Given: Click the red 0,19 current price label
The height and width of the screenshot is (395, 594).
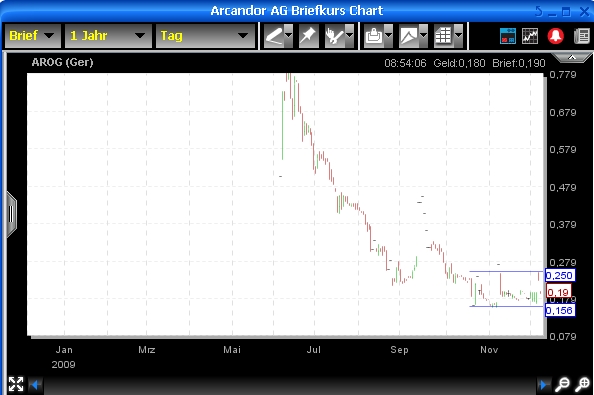Looking at the screenshot, I should point(559,292).
